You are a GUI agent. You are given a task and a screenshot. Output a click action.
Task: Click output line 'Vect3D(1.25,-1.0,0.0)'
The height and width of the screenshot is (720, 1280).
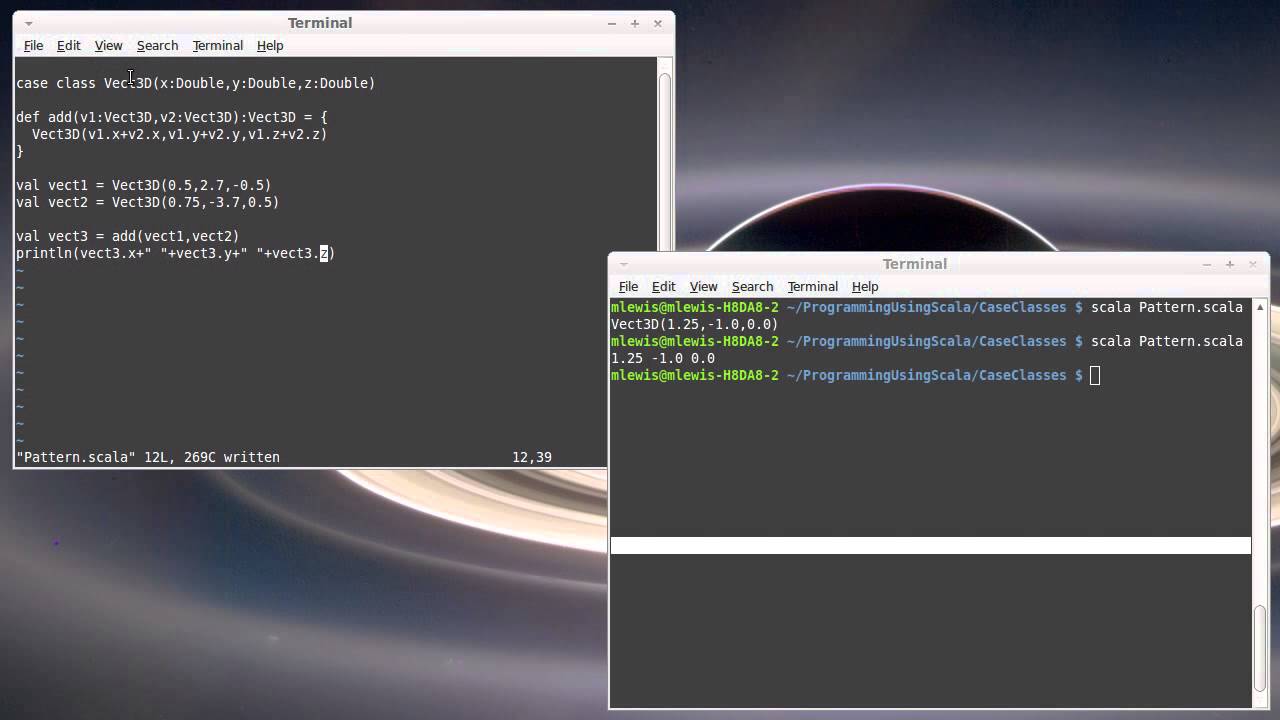coord(695,324)
